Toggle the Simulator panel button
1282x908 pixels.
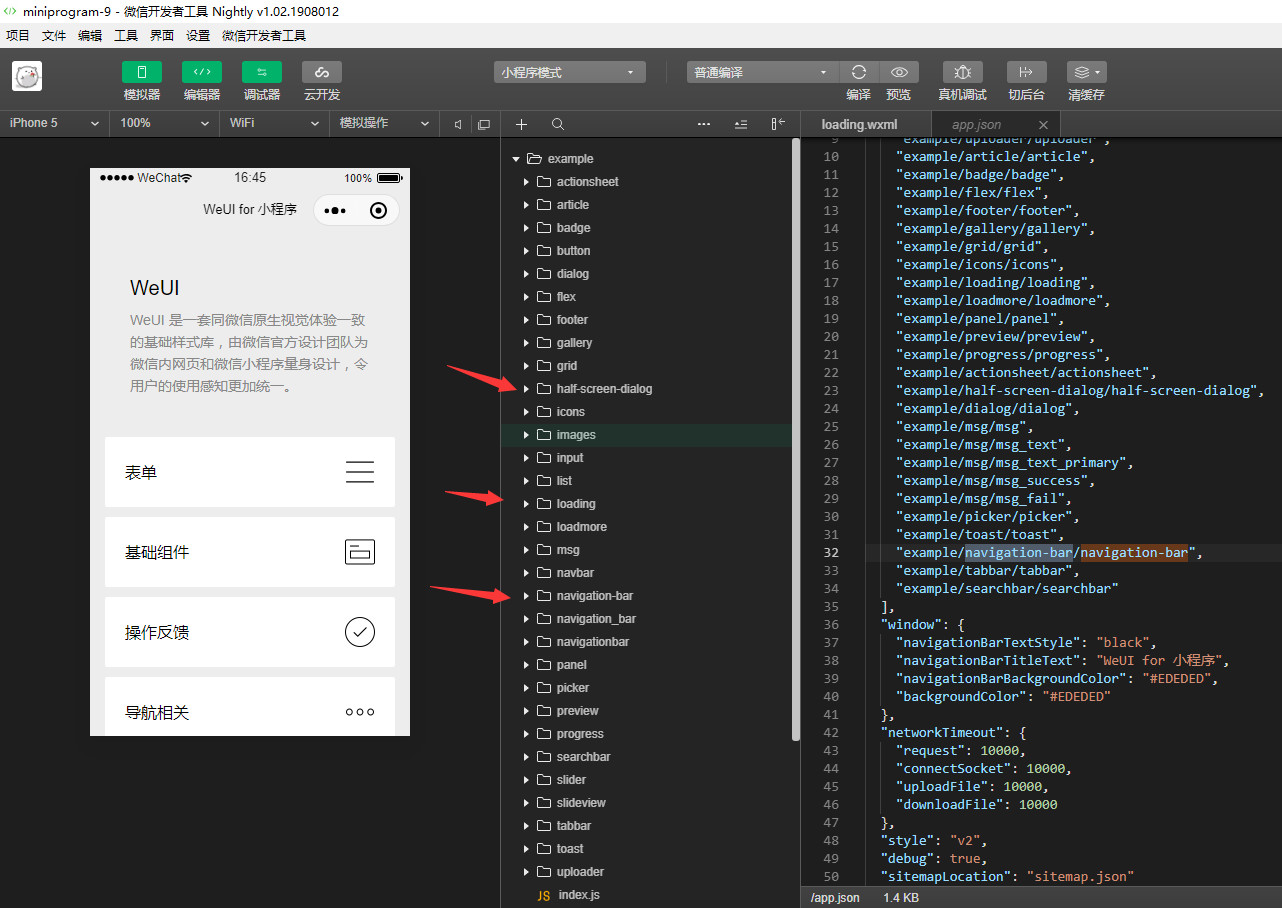pos(141,72)
